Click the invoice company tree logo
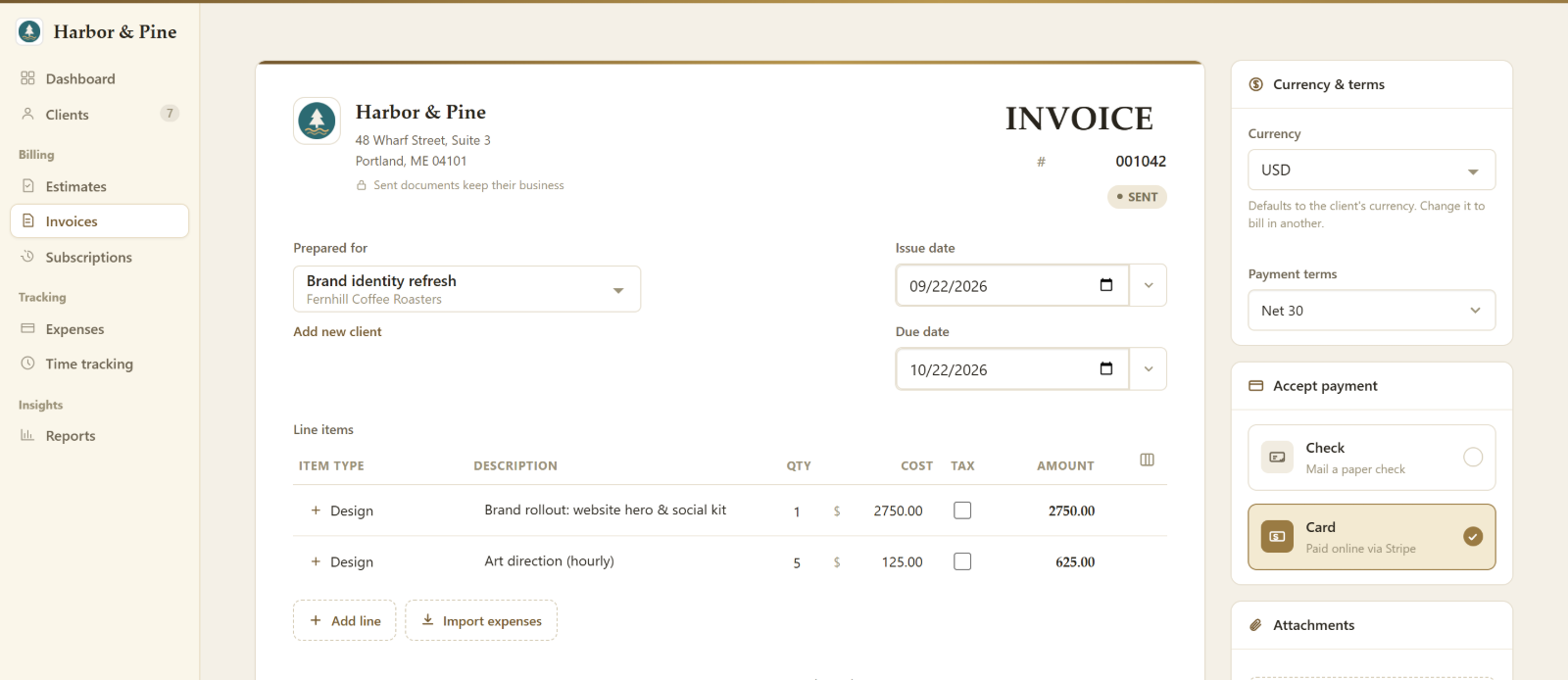1568x680 pixels. click(317, 121)
